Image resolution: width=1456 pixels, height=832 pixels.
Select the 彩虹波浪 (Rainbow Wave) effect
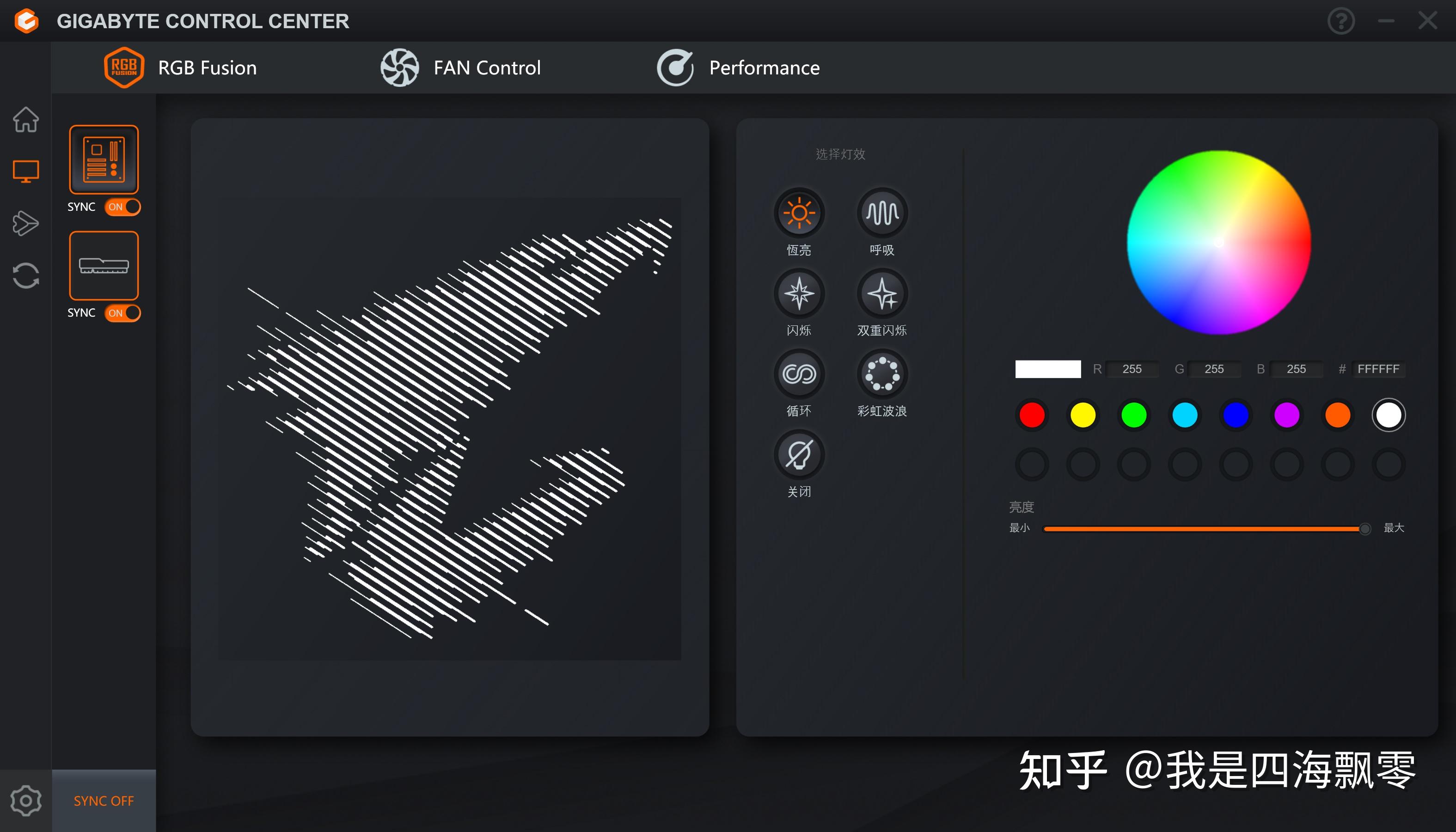pyautogui.click(x=882, y=376)
